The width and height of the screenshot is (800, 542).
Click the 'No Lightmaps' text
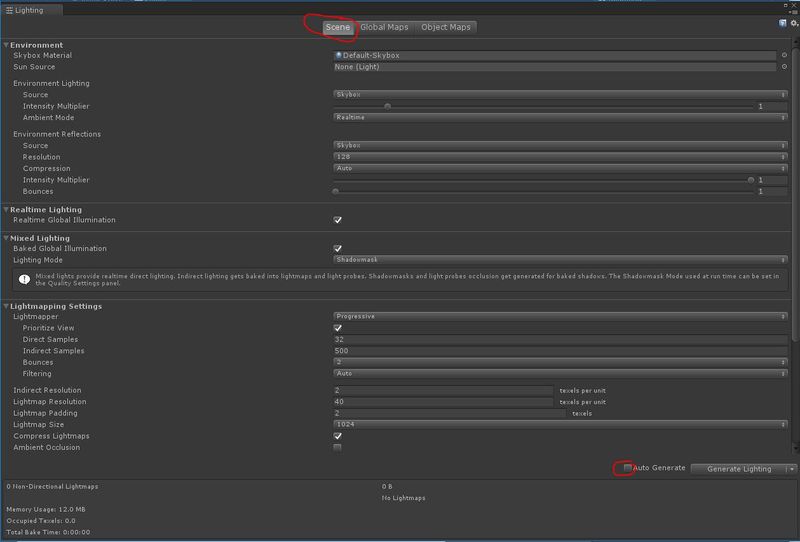click(x=404, y=498)
